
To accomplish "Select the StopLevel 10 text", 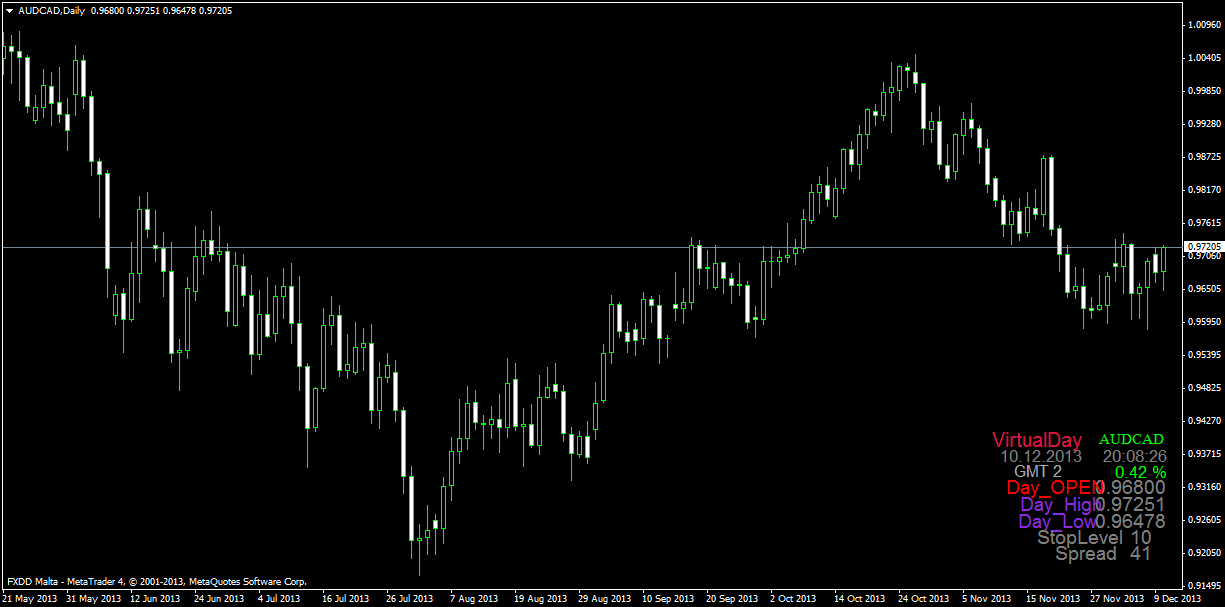I will click(x=1094, y=537).
